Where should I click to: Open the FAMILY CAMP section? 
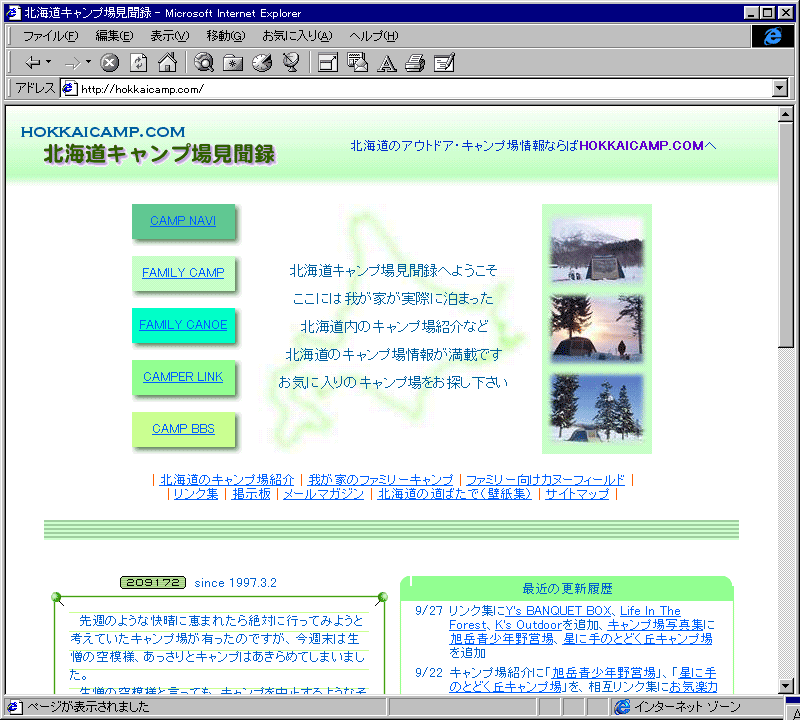pyautogui.click(x=183, y=273)
